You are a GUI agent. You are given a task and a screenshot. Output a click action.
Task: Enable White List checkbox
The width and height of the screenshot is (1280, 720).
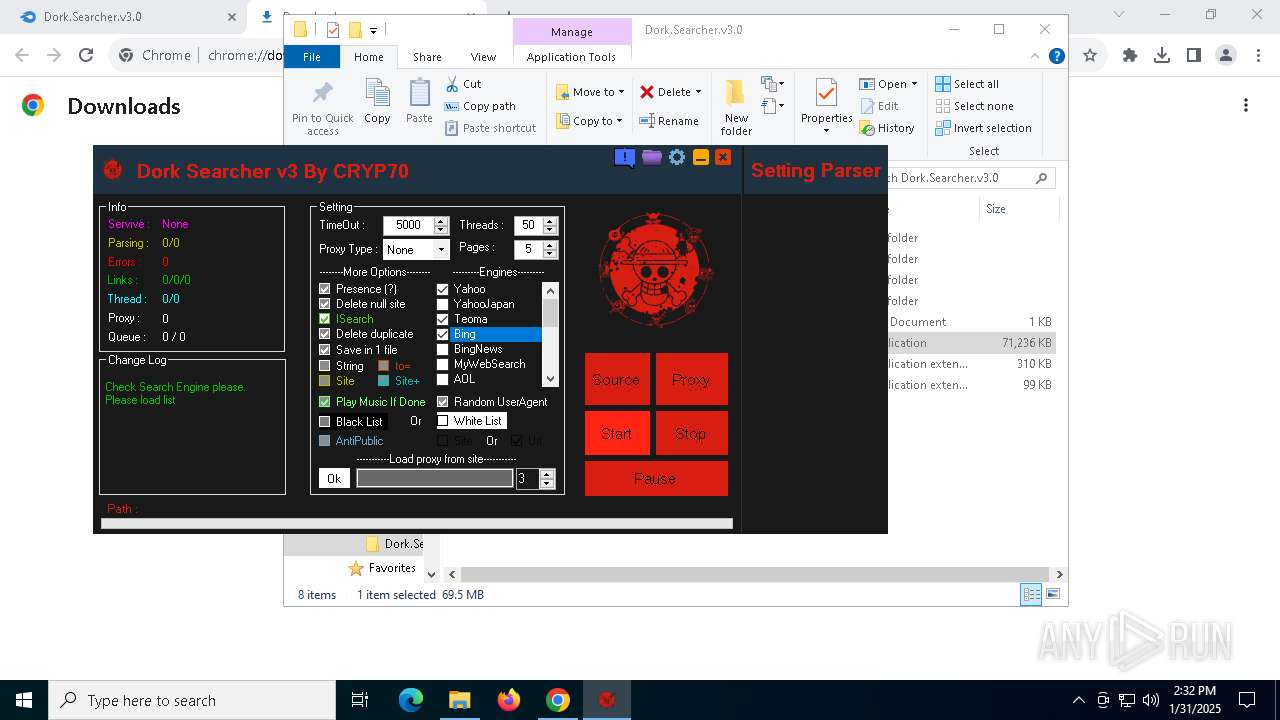443,421
